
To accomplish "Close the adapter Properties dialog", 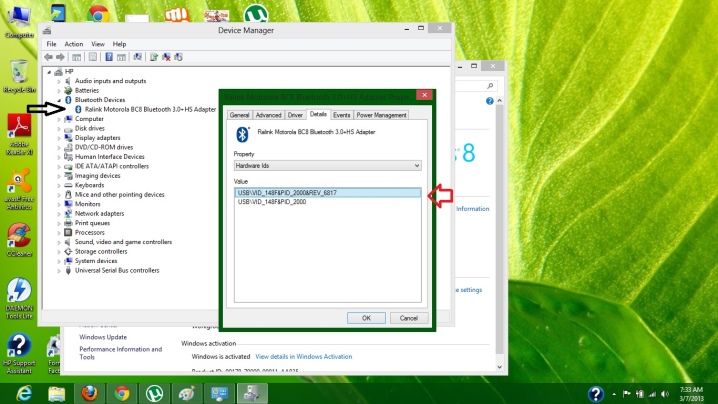I will pyautogui.click(x=424, y=95).
